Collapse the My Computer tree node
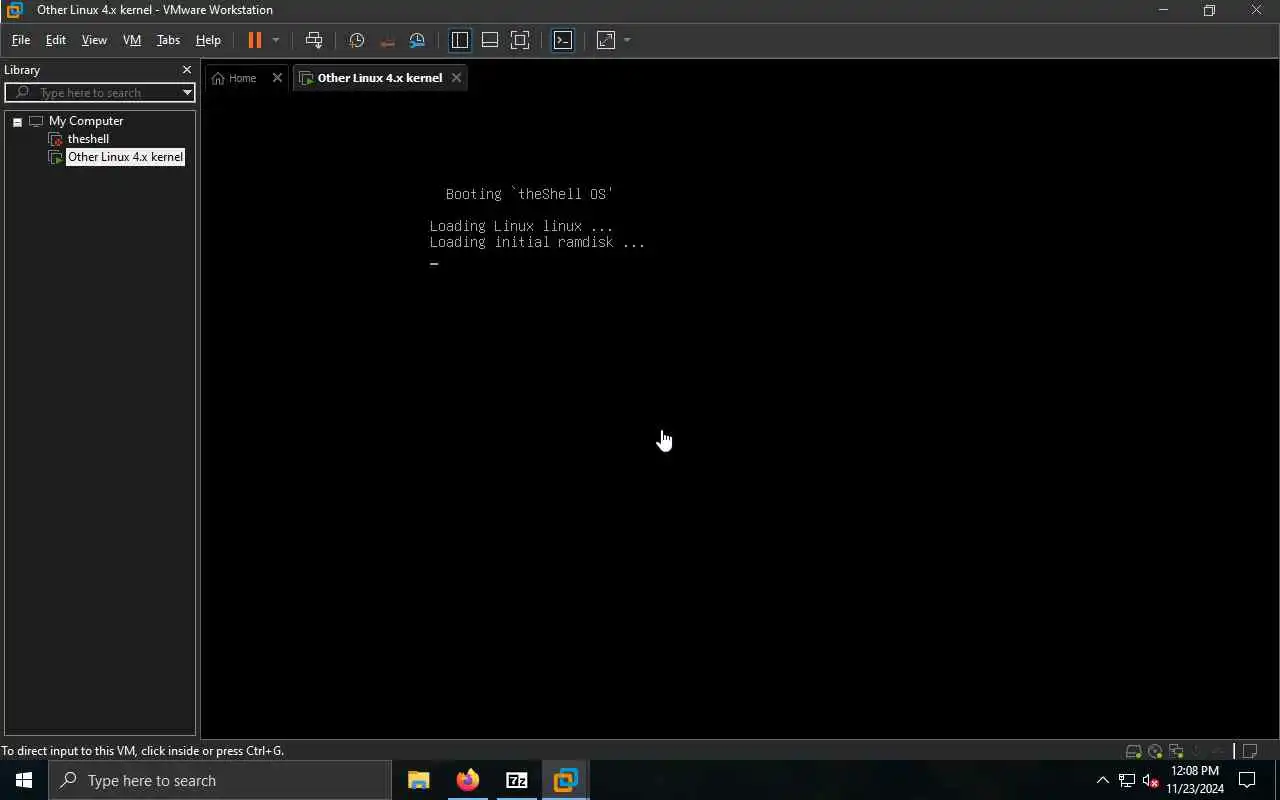The height and width of the screenshot is (800, 1280). 17,121
